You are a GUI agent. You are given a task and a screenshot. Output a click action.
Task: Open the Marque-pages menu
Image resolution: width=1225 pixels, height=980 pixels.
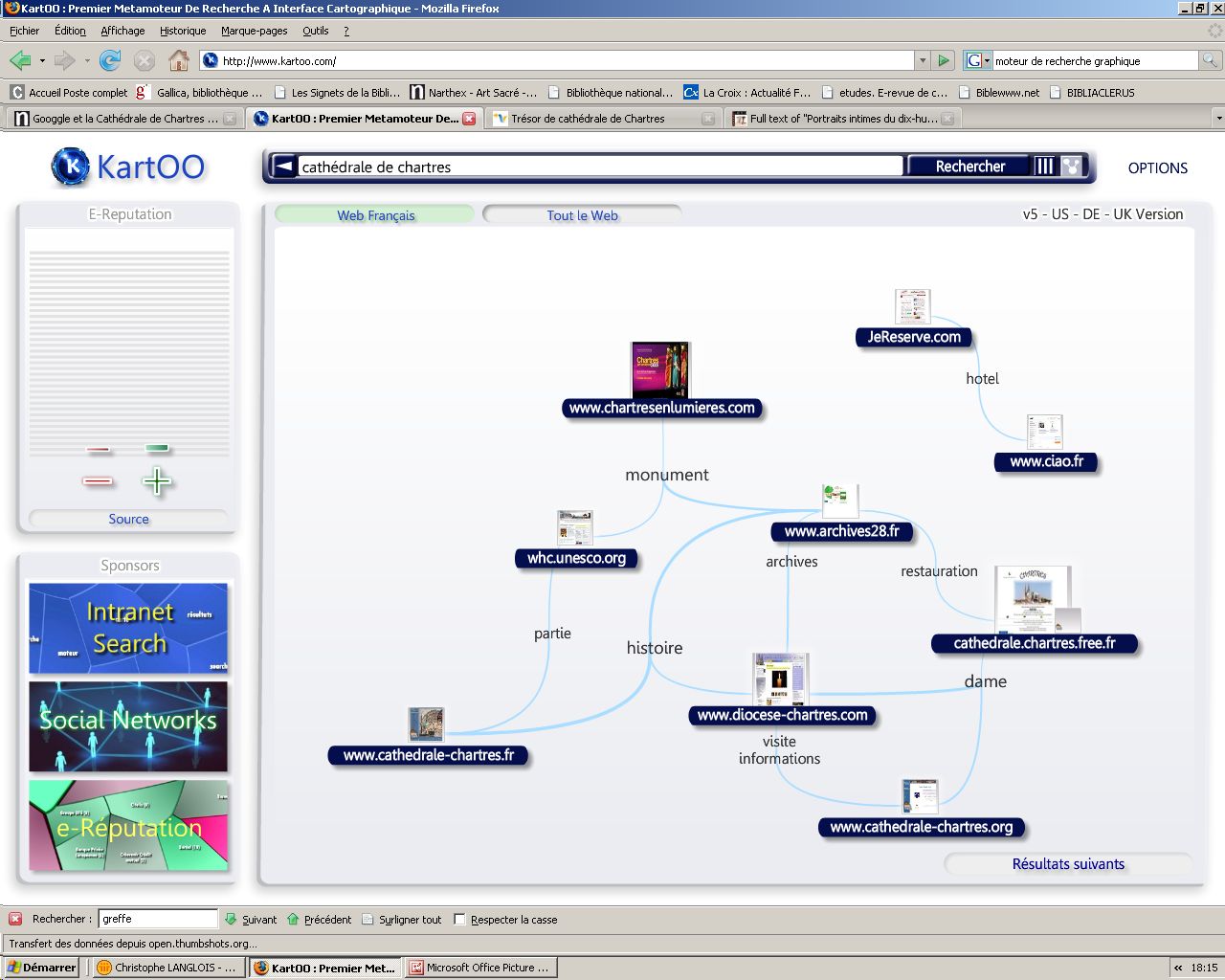(x=255, y=31)
